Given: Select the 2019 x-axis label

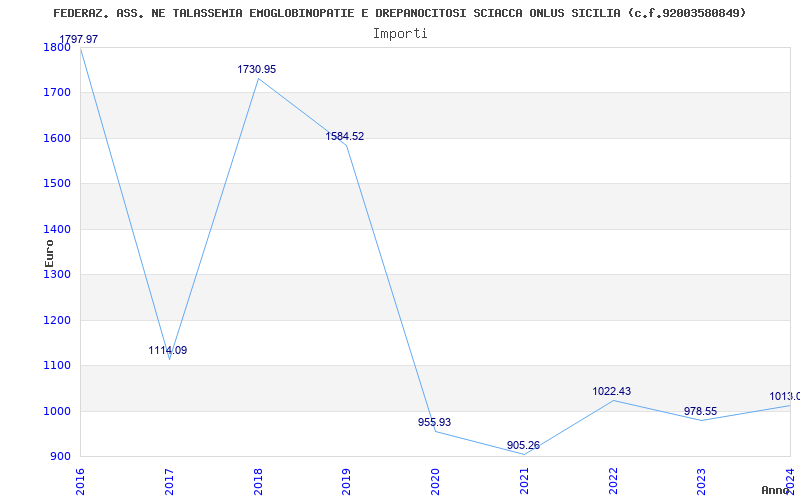Looking at the screenshot, I should (x=346, y=481).
